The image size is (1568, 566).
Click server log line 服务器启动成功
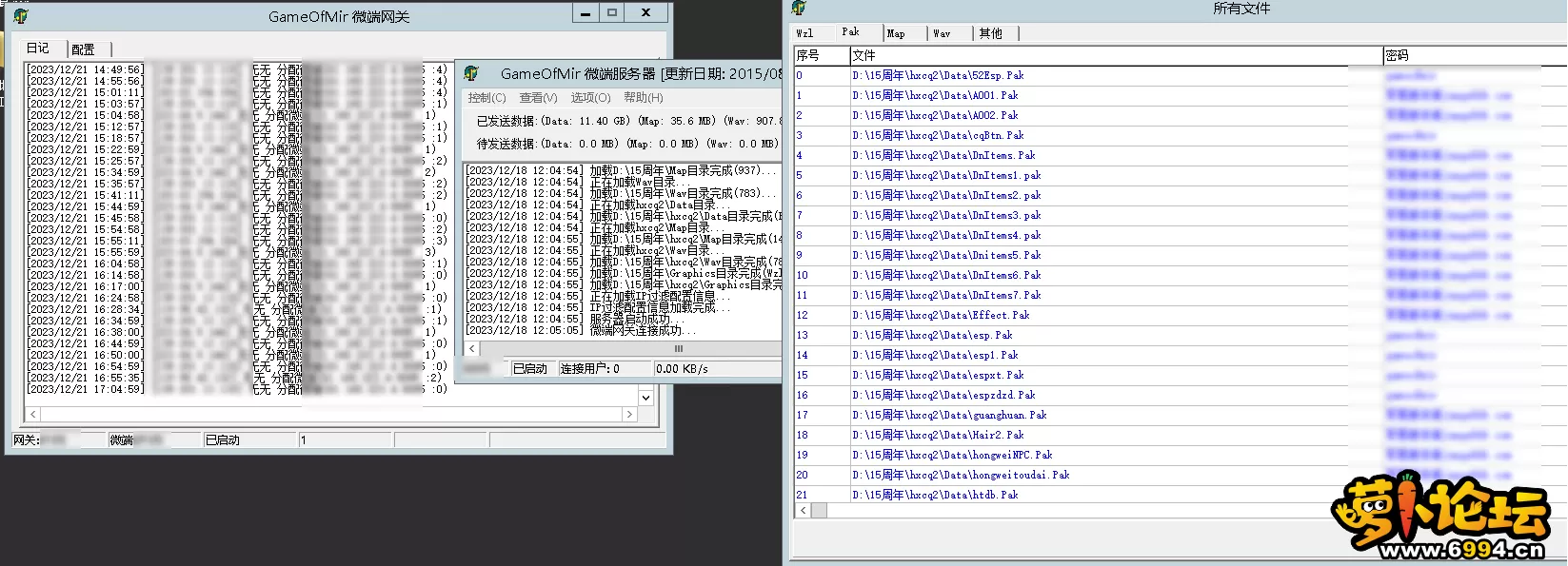tap(575, 319)
